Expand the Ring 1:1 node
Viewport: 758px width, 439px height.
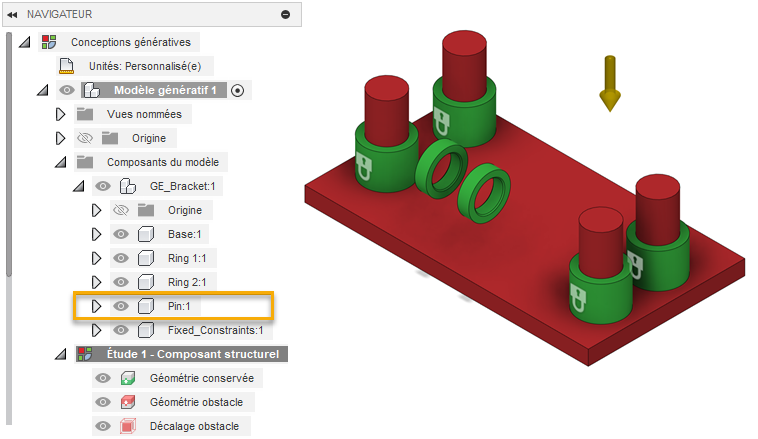pyautogui.click(x=96, y=258)
